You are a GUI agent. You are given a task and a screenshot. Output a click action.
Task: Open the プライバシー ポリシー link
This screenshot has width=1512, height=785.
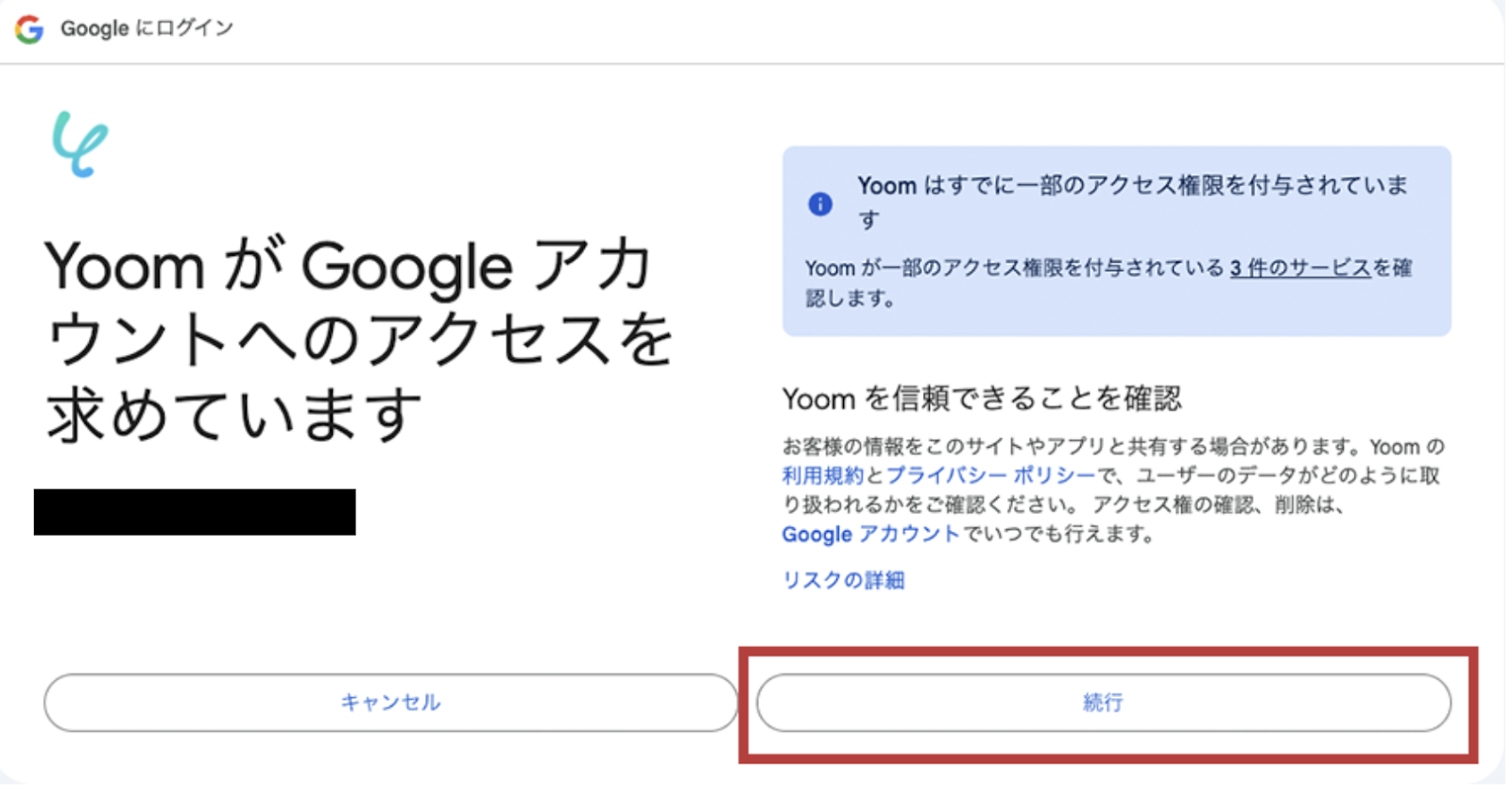[989, 475]
